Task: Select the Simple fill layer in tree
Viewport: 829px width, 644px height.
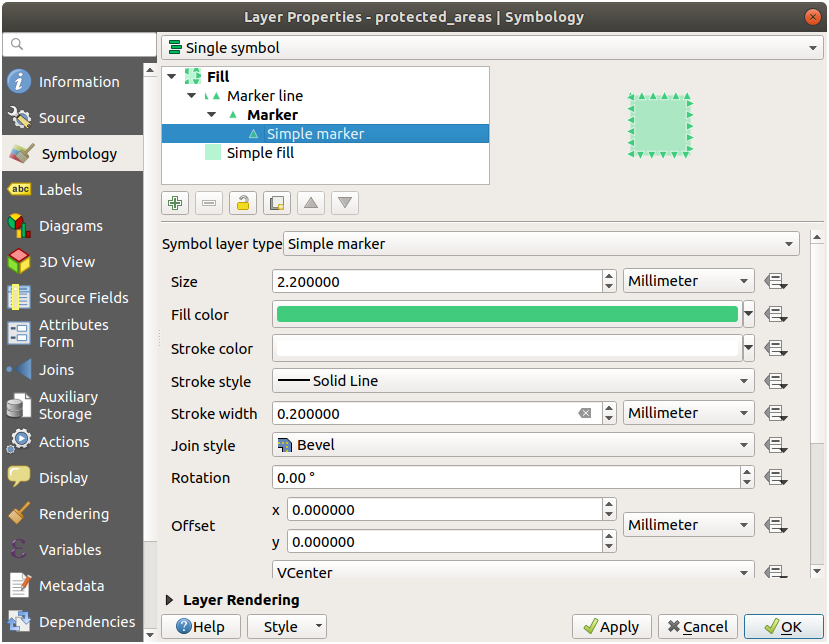Action: click(259, 153)
